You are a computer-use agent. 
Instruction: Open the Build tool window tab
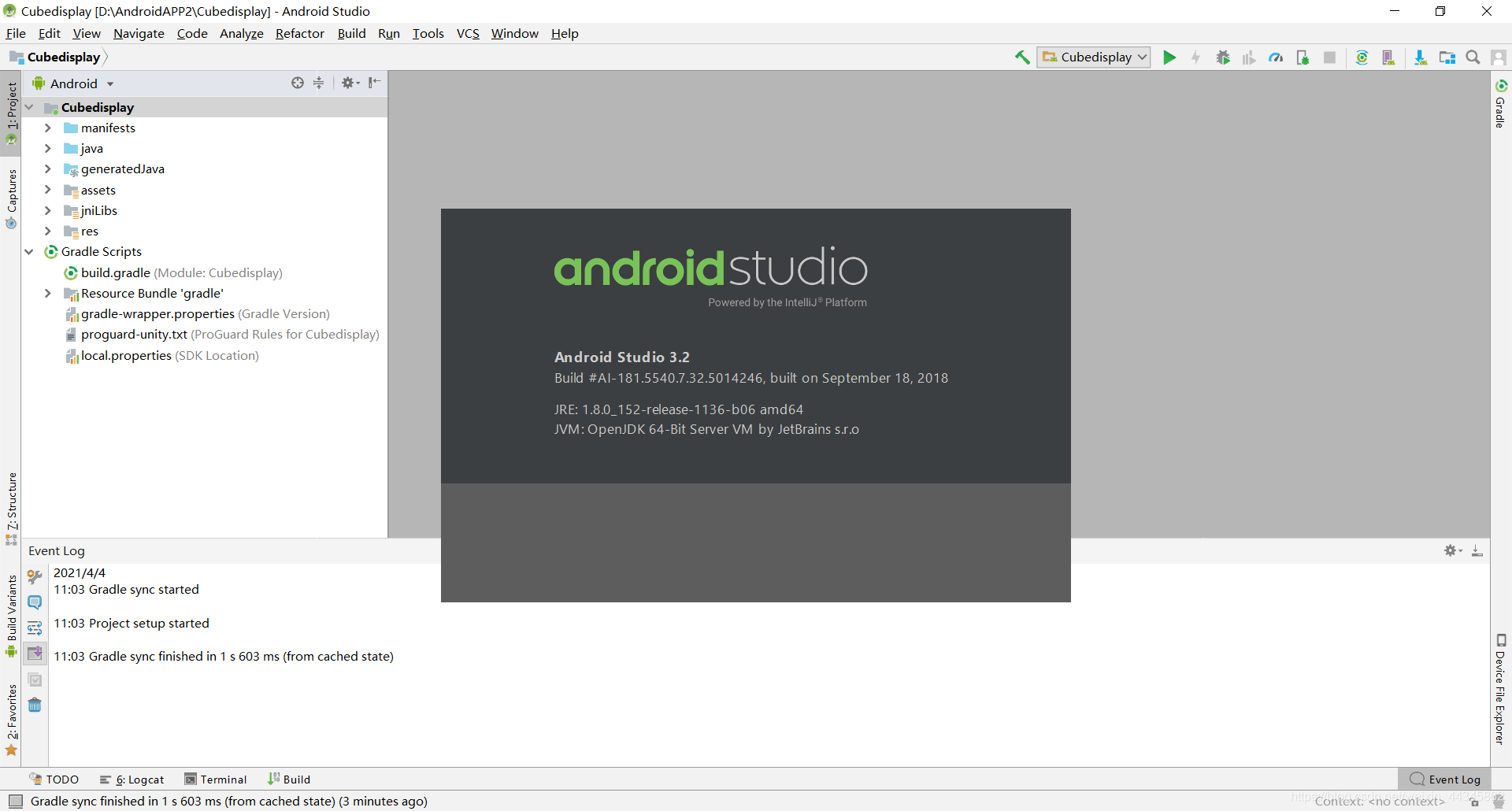(289, 780)
